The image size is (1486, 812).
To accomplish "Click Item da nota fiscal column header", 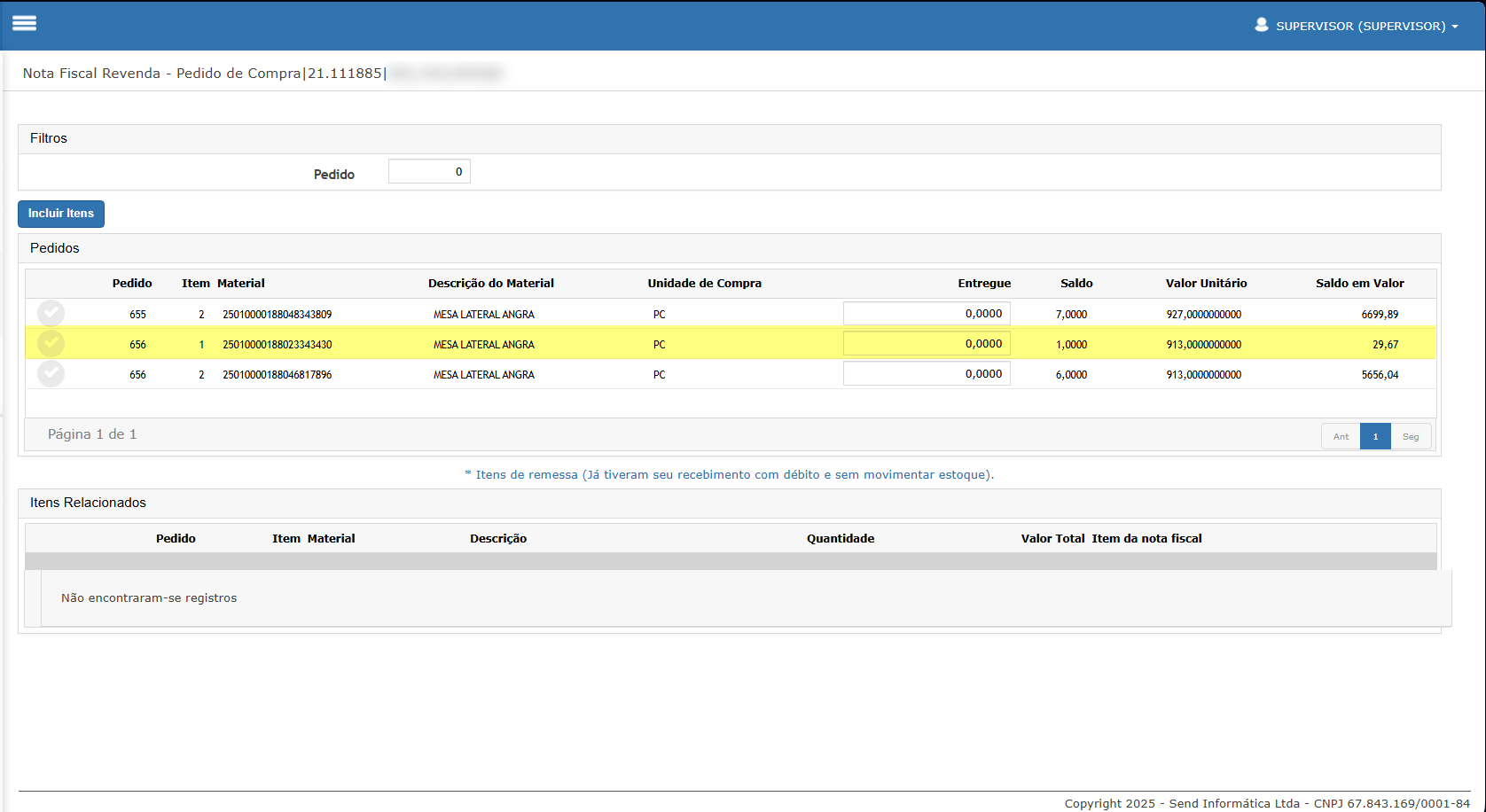I will pos(1147,539).
